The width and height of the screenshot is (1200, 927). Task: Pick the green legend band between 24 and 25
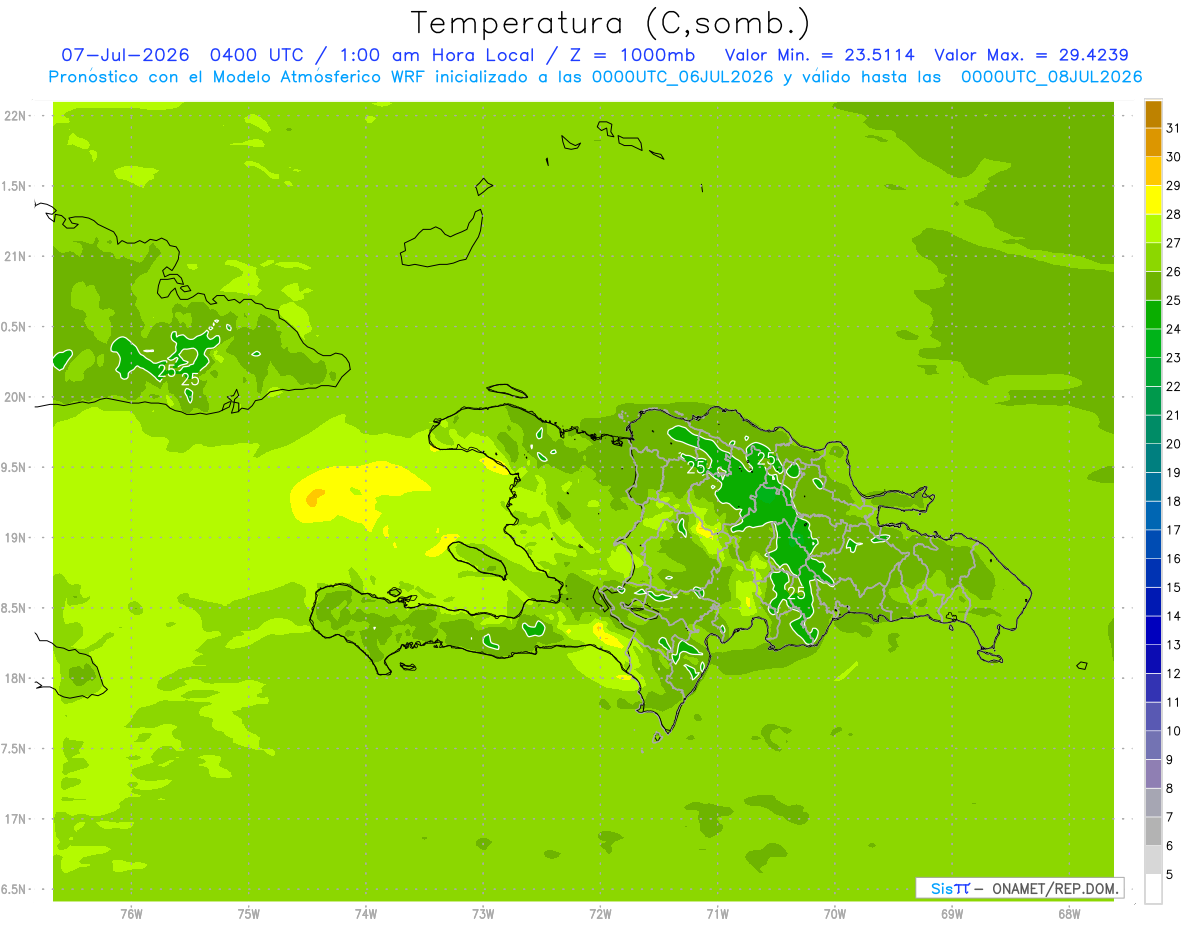click(1153, 315)
